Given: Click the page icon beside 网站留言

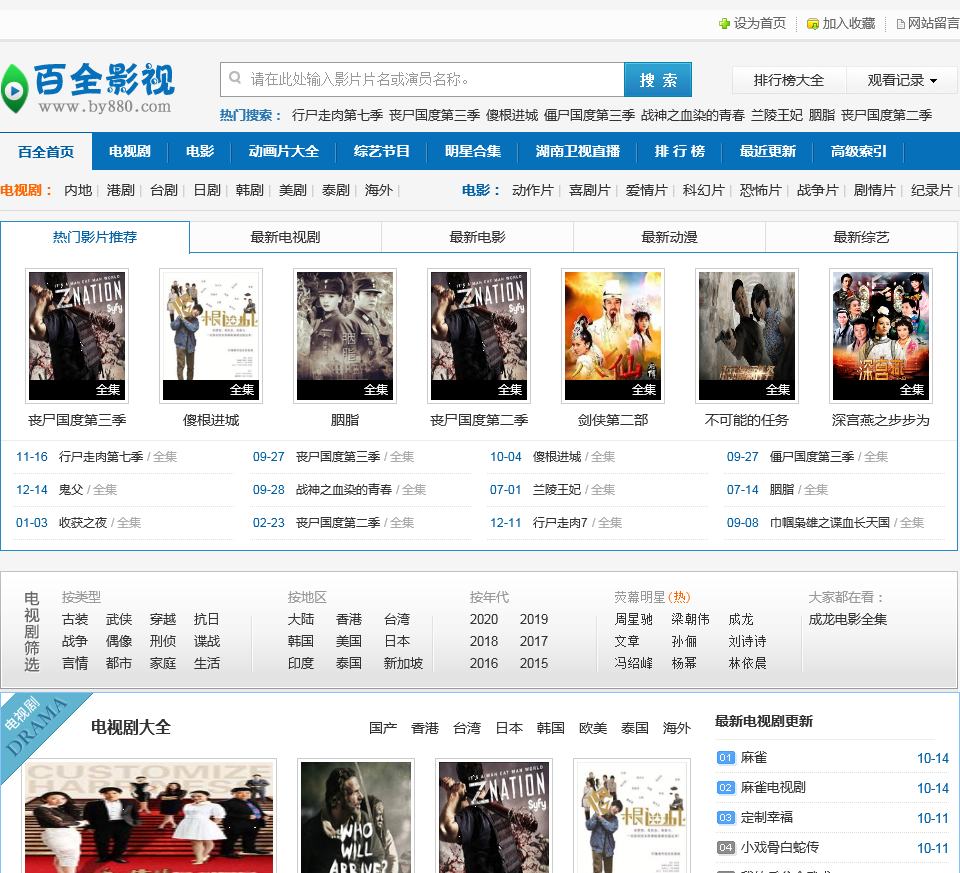Looking at the screenshot, I should [x=901, y=24].
